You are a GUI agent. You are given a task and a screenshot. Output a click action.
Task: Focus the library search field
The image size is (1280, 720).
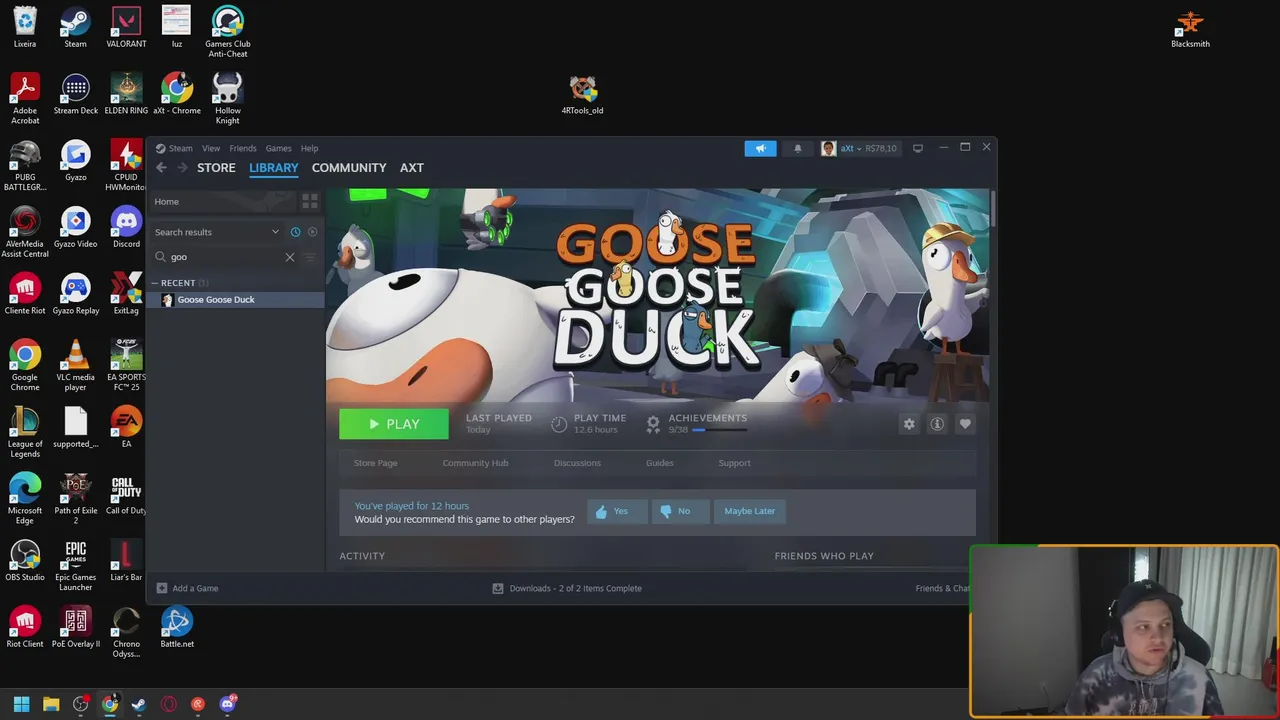226,257
